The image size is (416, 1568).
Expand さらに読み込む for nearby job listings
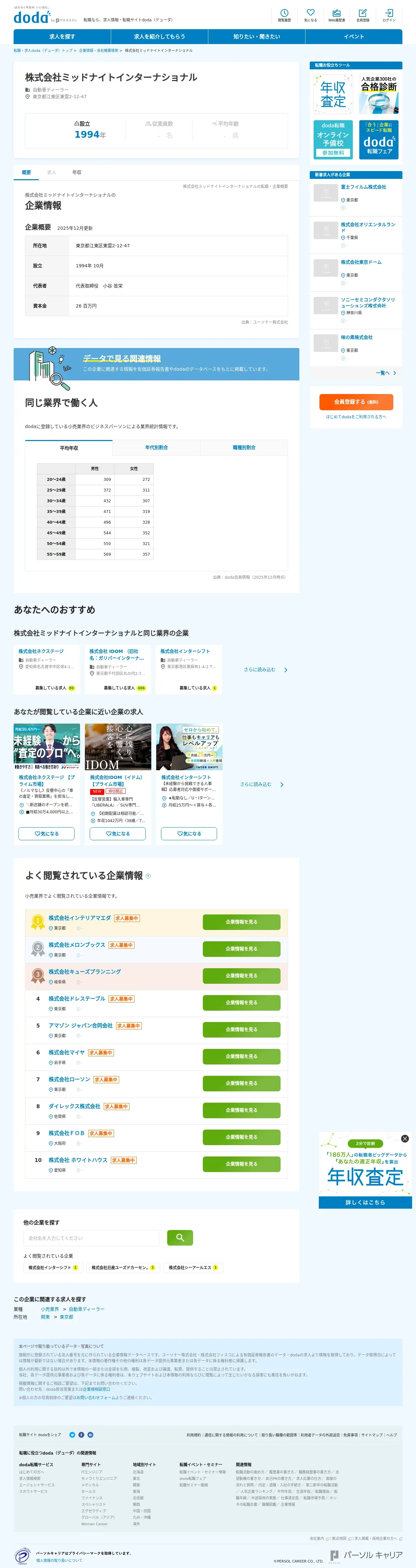tap(262, 784)
